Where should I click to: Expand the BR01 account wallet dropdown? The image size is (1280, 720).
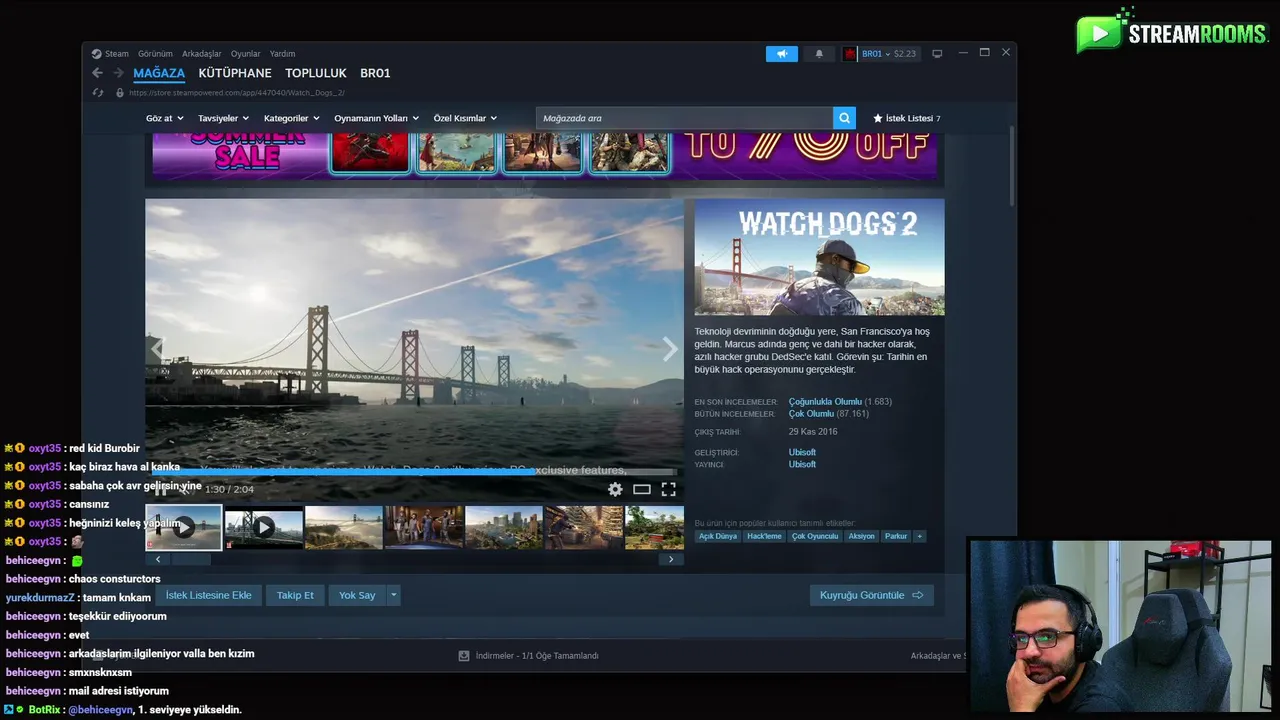[x=888, y=54]
